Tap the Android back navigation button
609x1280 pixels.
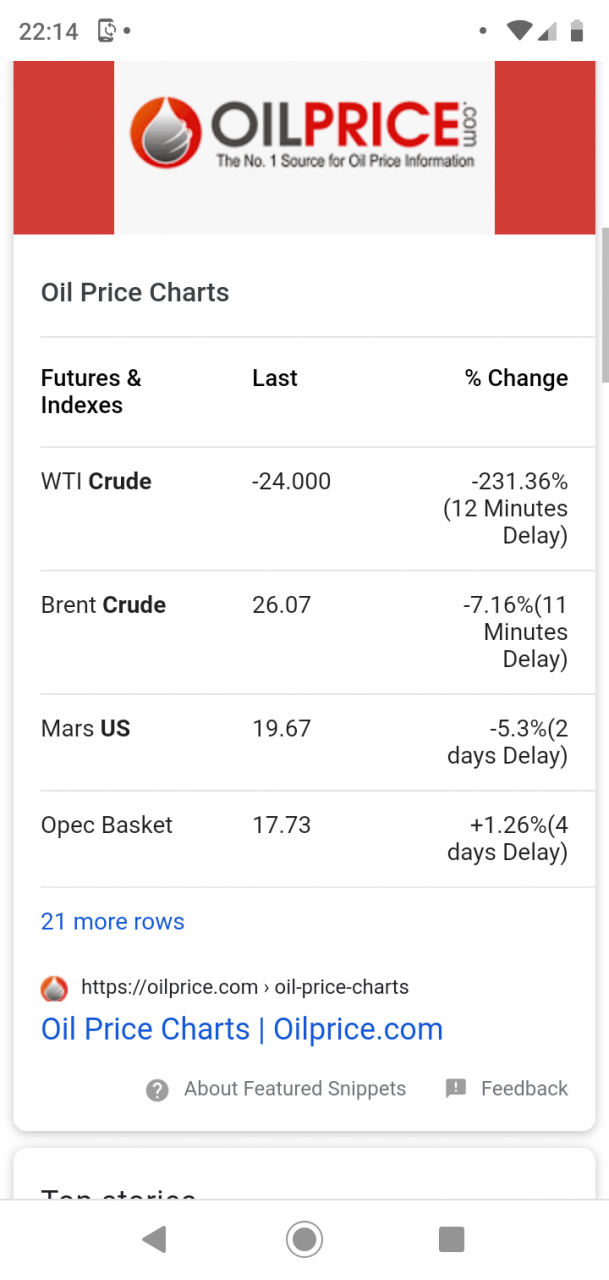point(154,1240)
